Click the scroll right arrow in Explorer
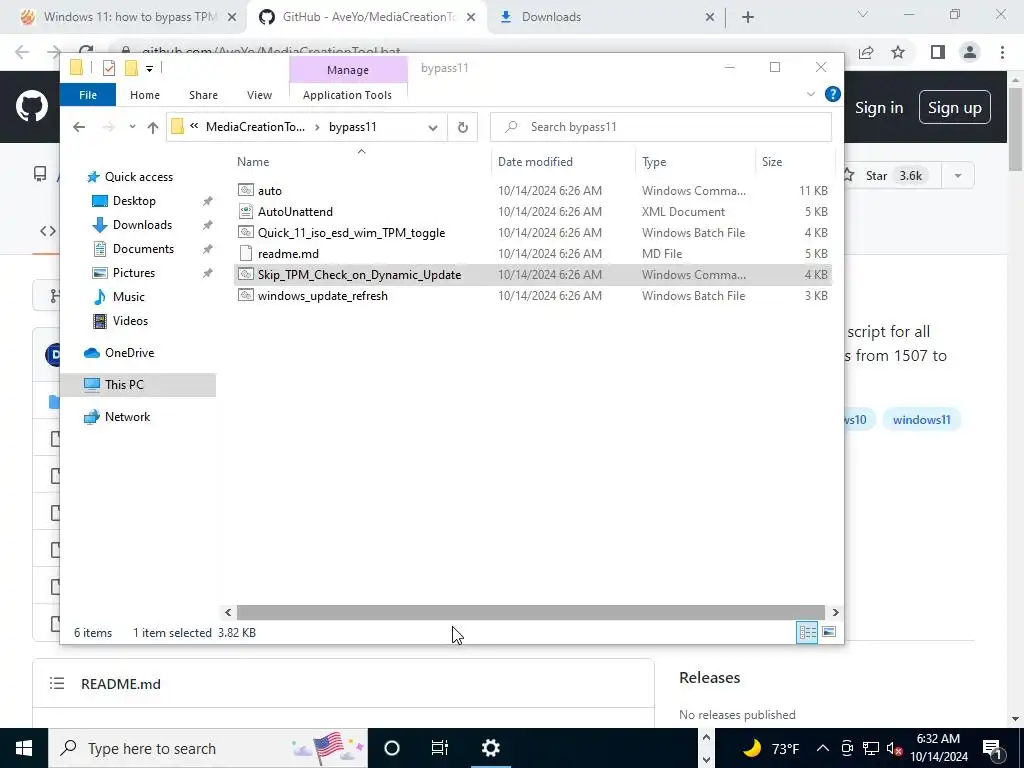 tap(835, 613)
